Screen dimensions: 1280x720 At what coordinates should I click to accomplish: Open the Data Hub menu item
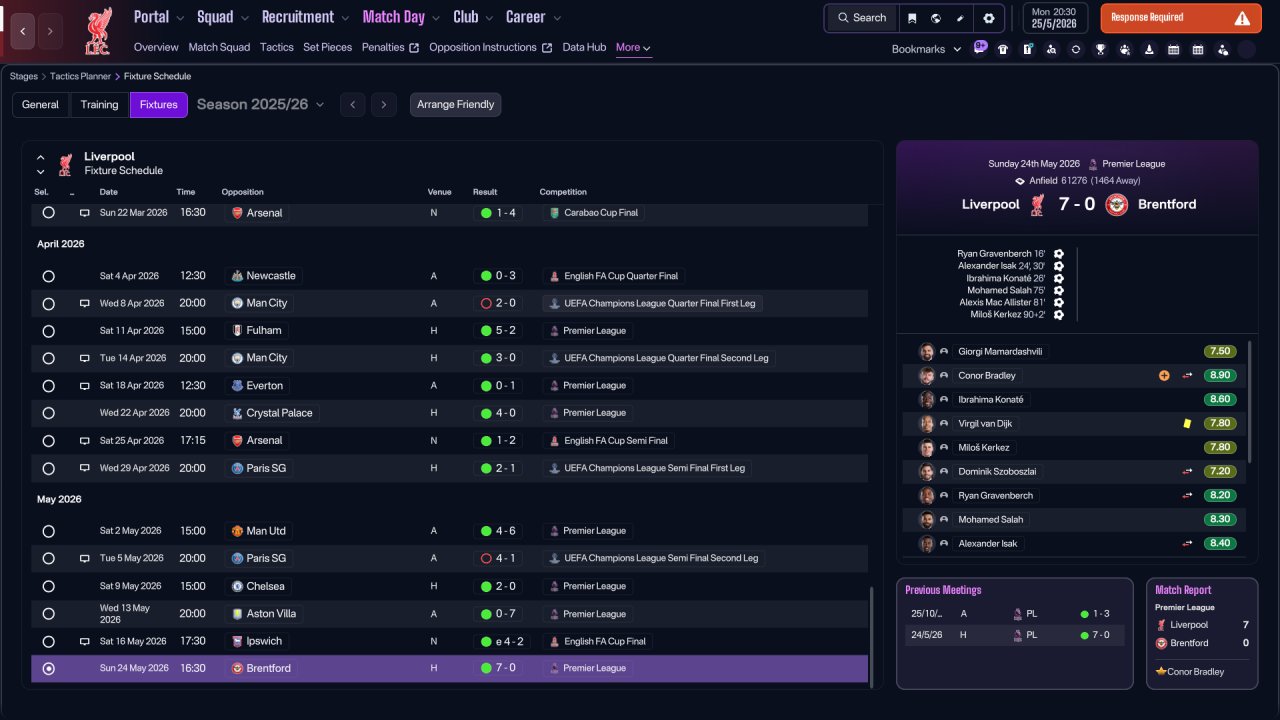pyautogui.click(x=584, y=47)
